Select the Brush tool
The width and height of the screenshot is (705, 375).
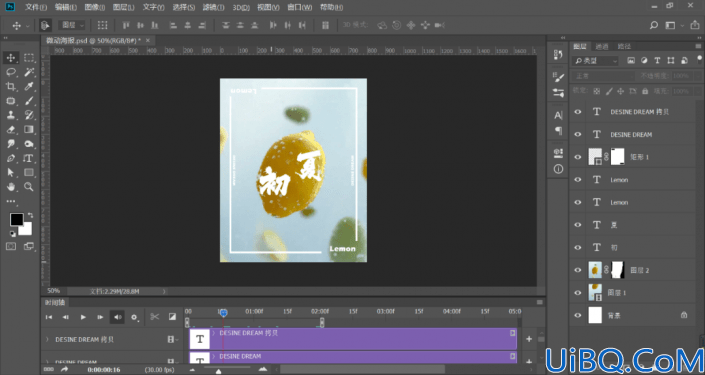click(x=29, y=101)
